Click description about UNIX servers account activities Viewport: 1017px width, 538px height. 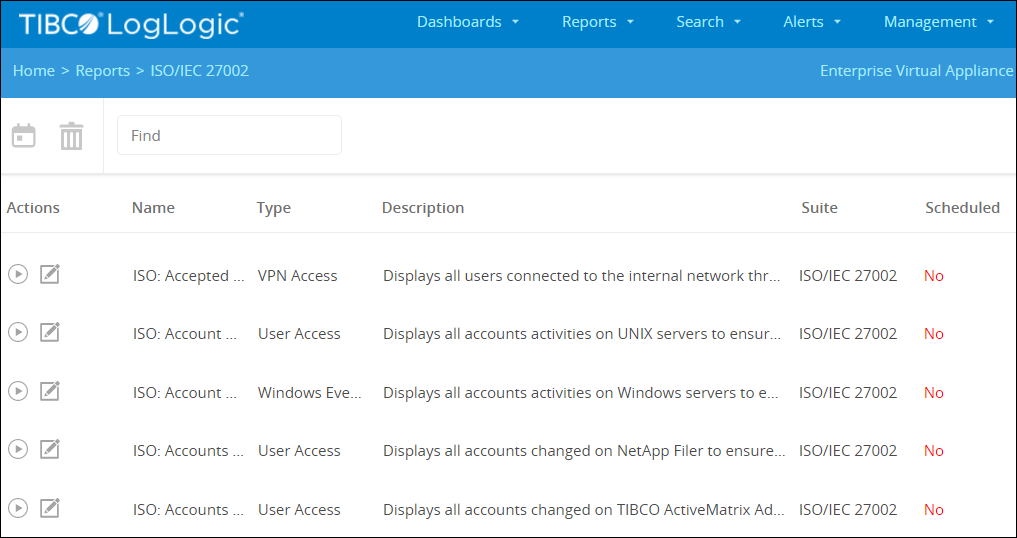[582, 334]
